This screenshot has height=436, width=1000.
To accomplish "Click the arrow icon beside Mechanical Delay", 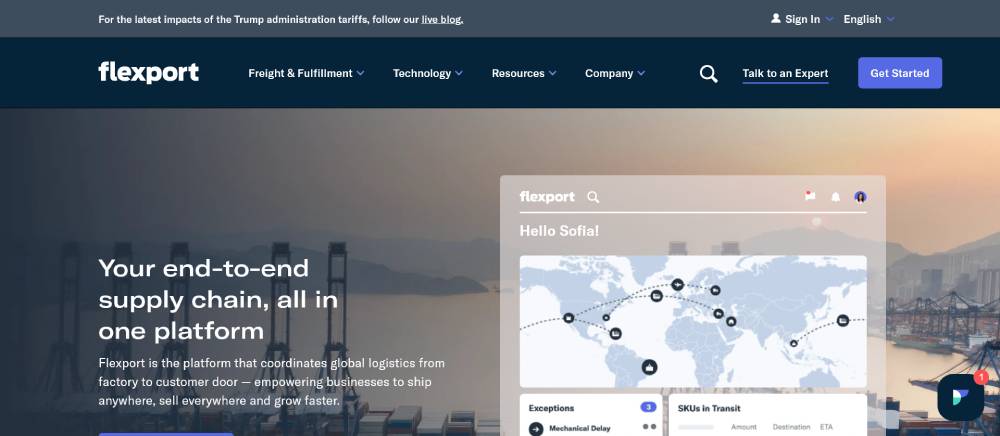I will tap(535, 429).
